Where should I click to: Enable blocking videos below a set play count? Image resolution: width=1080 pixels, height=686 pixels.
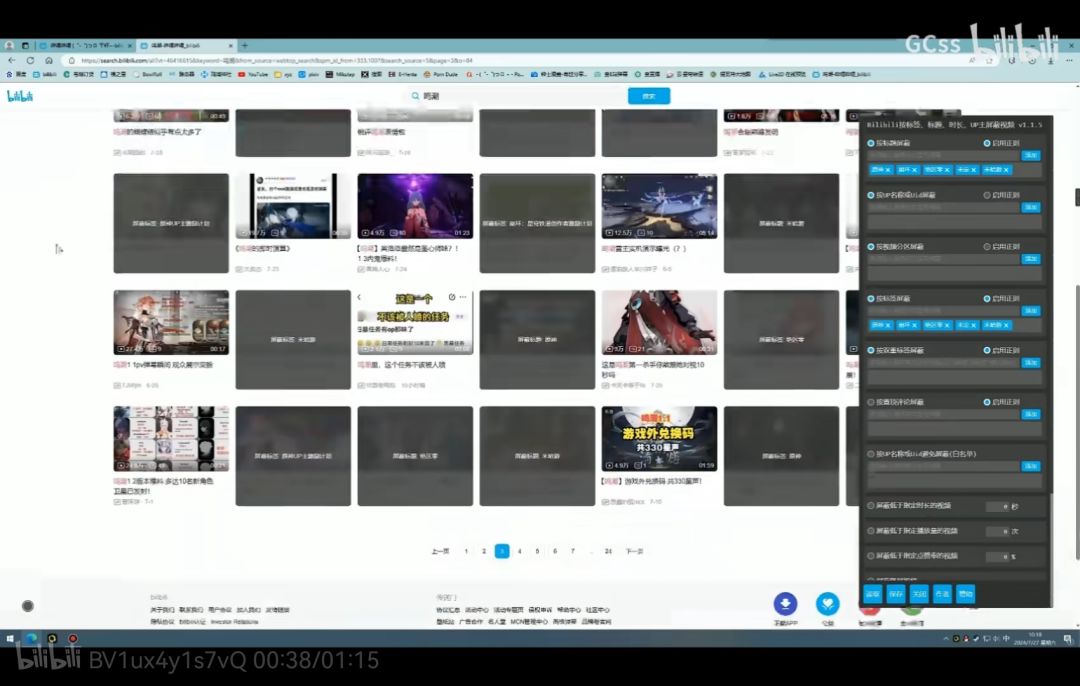click(871, 531)
